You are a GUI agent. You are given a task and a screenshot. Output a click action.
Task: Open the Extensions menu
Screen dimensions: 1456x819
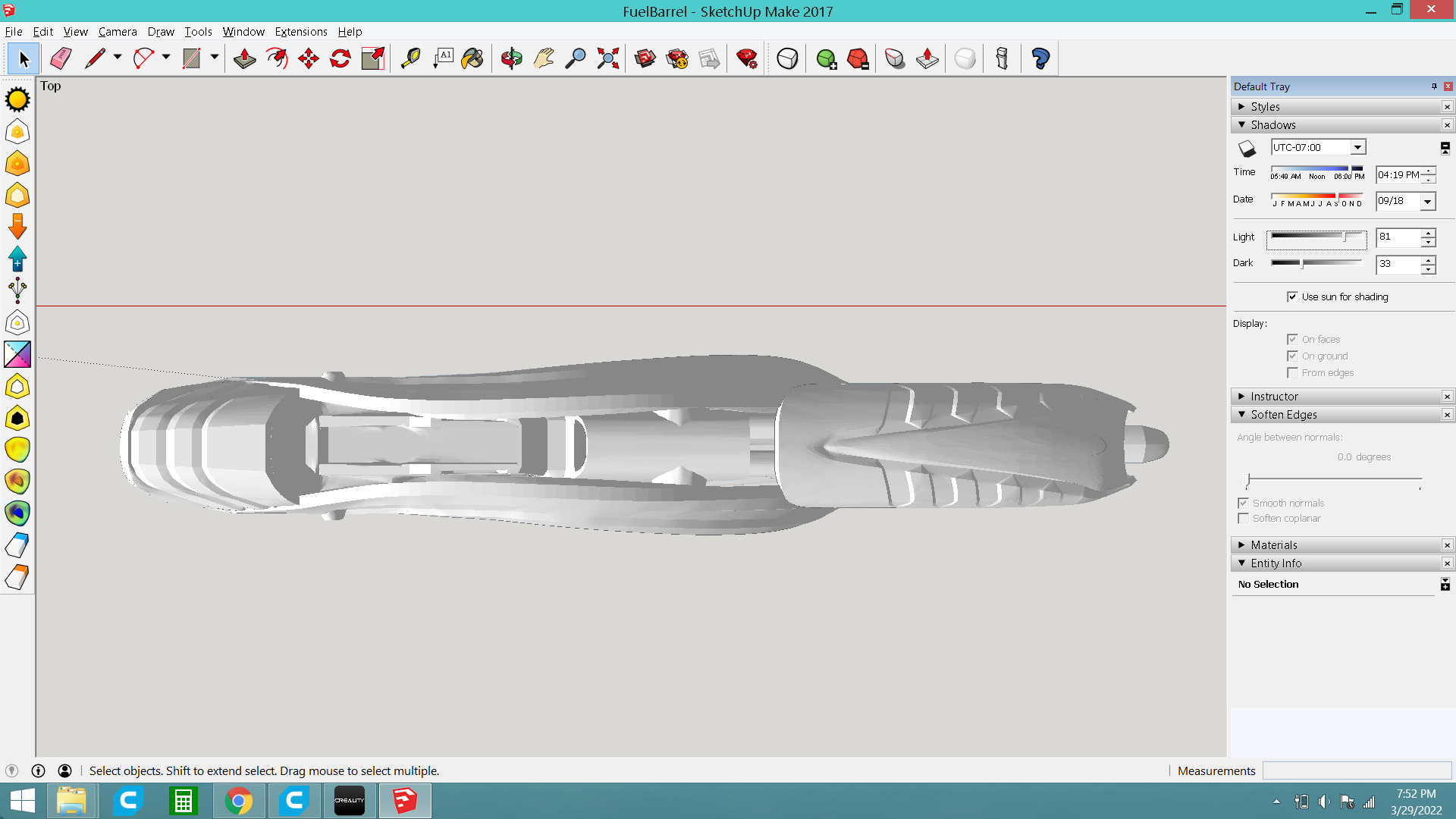pyautogui.click(x=300, y=32)
